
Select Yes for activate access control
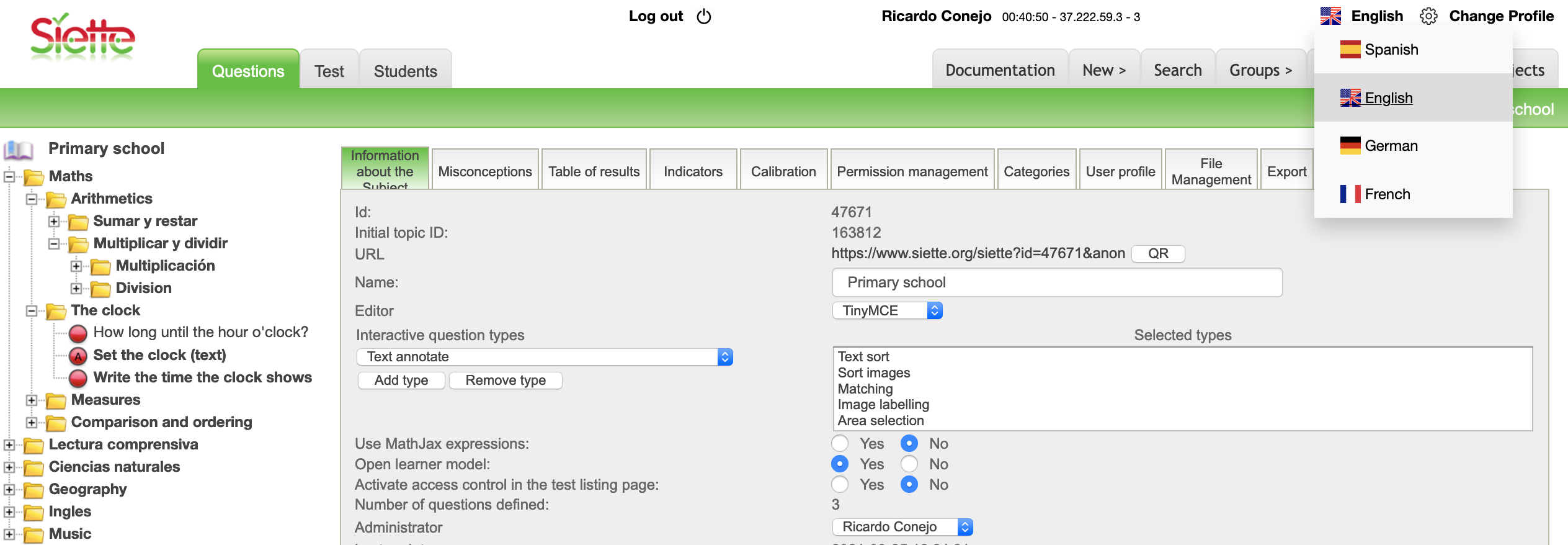pyautogui.click(x=840, y=485)
